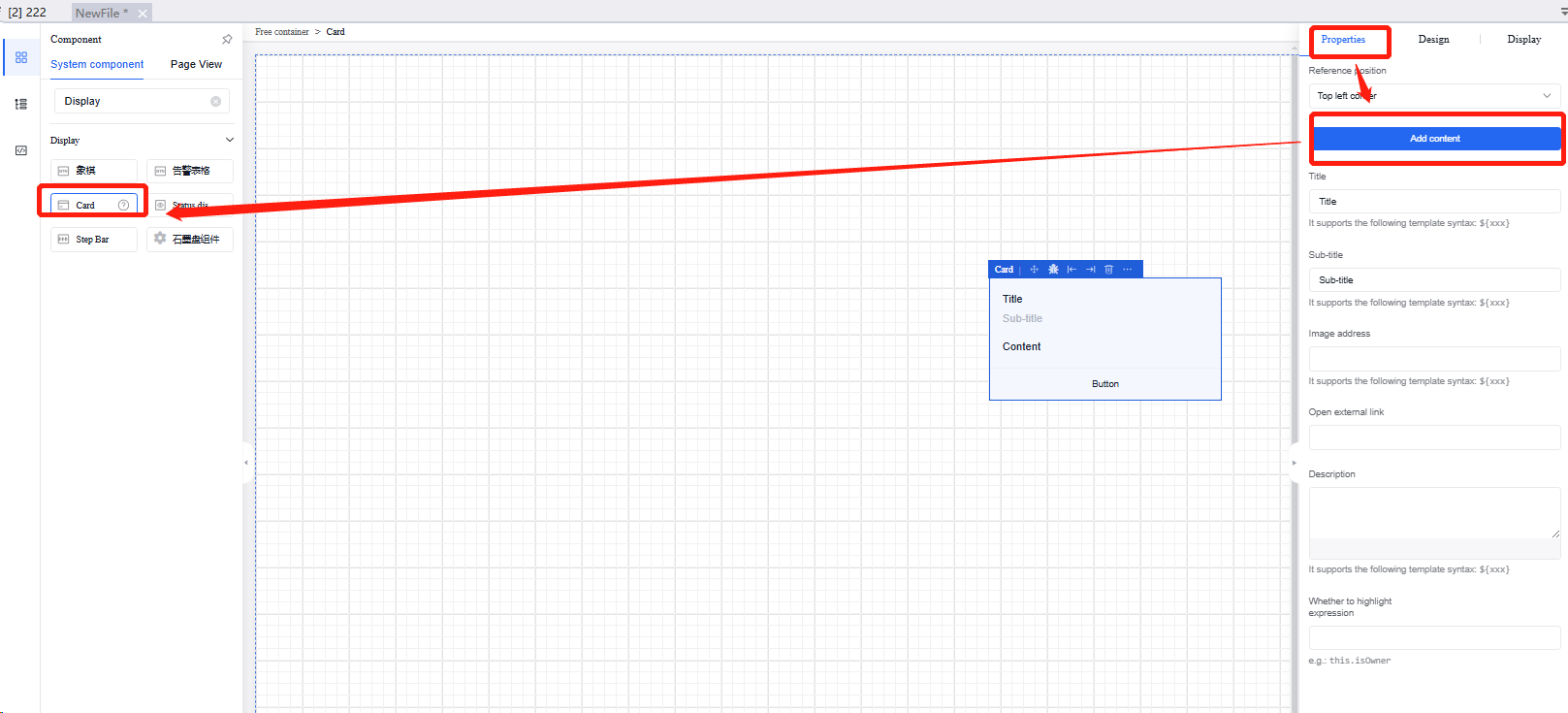Select the Step Bar component
1568x713 pixels.
point(94,240)
